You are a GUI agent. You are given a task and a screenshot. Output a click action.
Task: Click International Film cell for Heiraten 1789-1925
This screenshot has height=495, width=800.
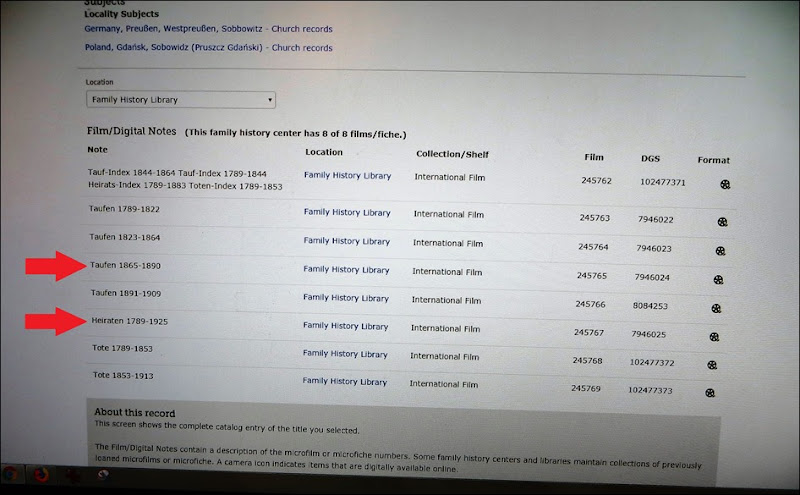pyautogui.click(x=445, y=329)
